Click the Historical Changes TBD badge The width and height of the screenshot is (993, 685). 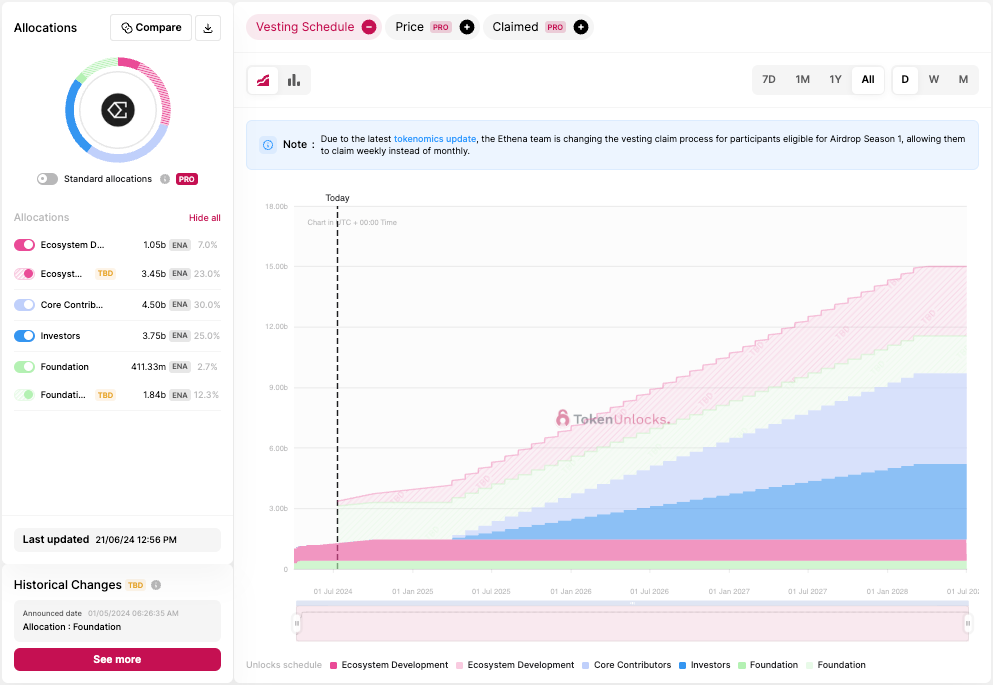(136, 586)
